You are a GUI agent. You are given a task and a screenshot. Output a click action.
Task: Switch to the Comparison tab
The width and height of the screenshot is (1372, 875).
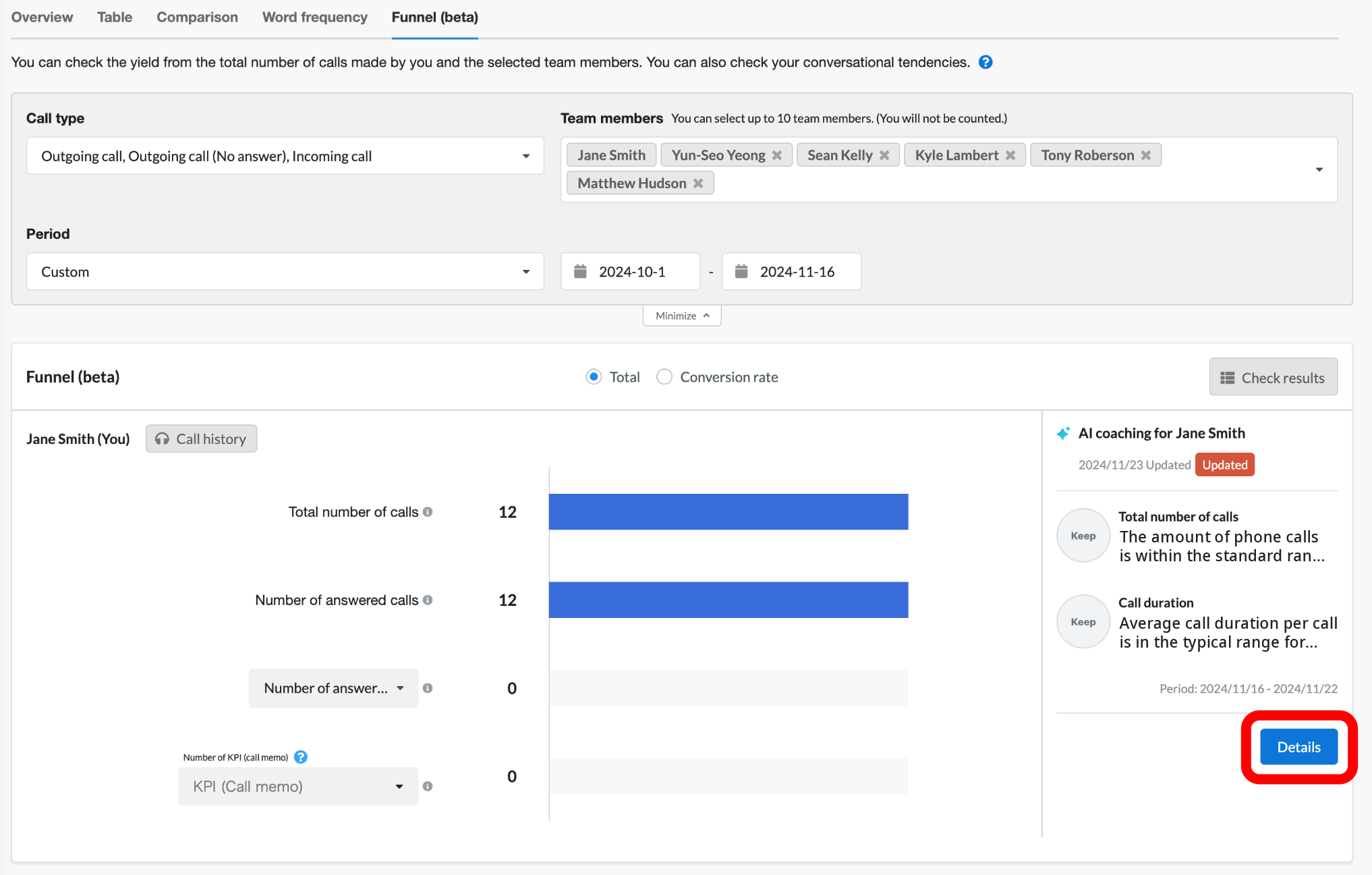pyautogui.click(x=197, y=18)
